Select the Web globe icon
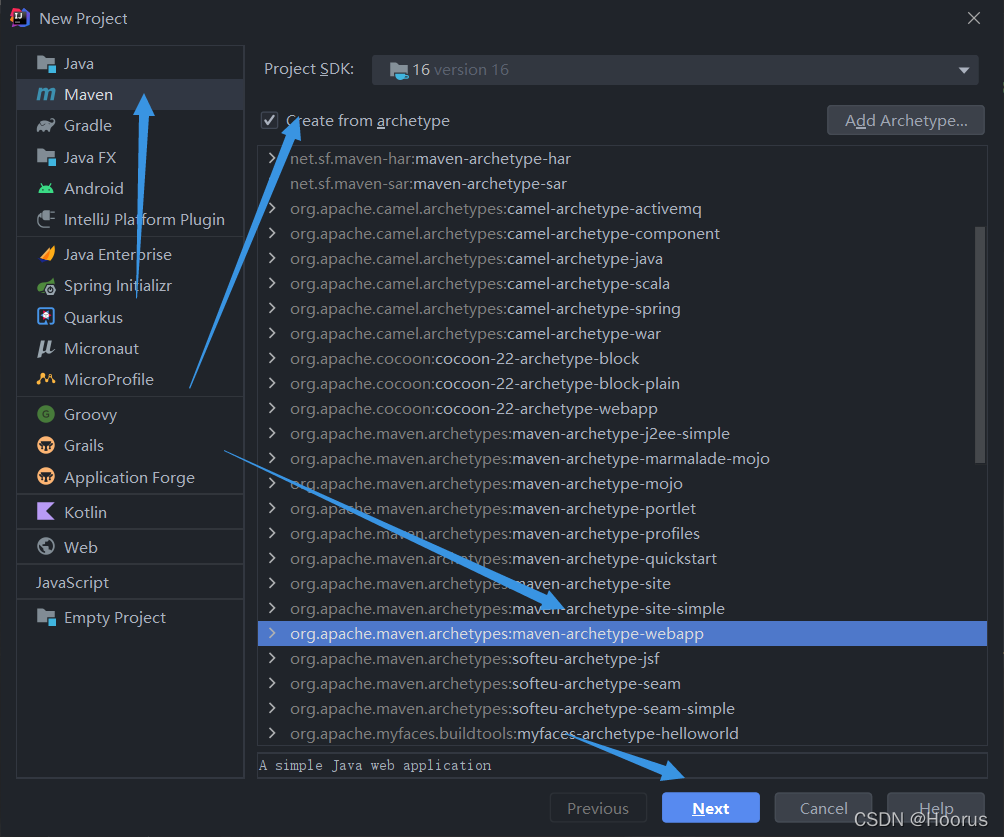Screen dimensions: 1004x837 pyautogui.click(x=46, y=547)
